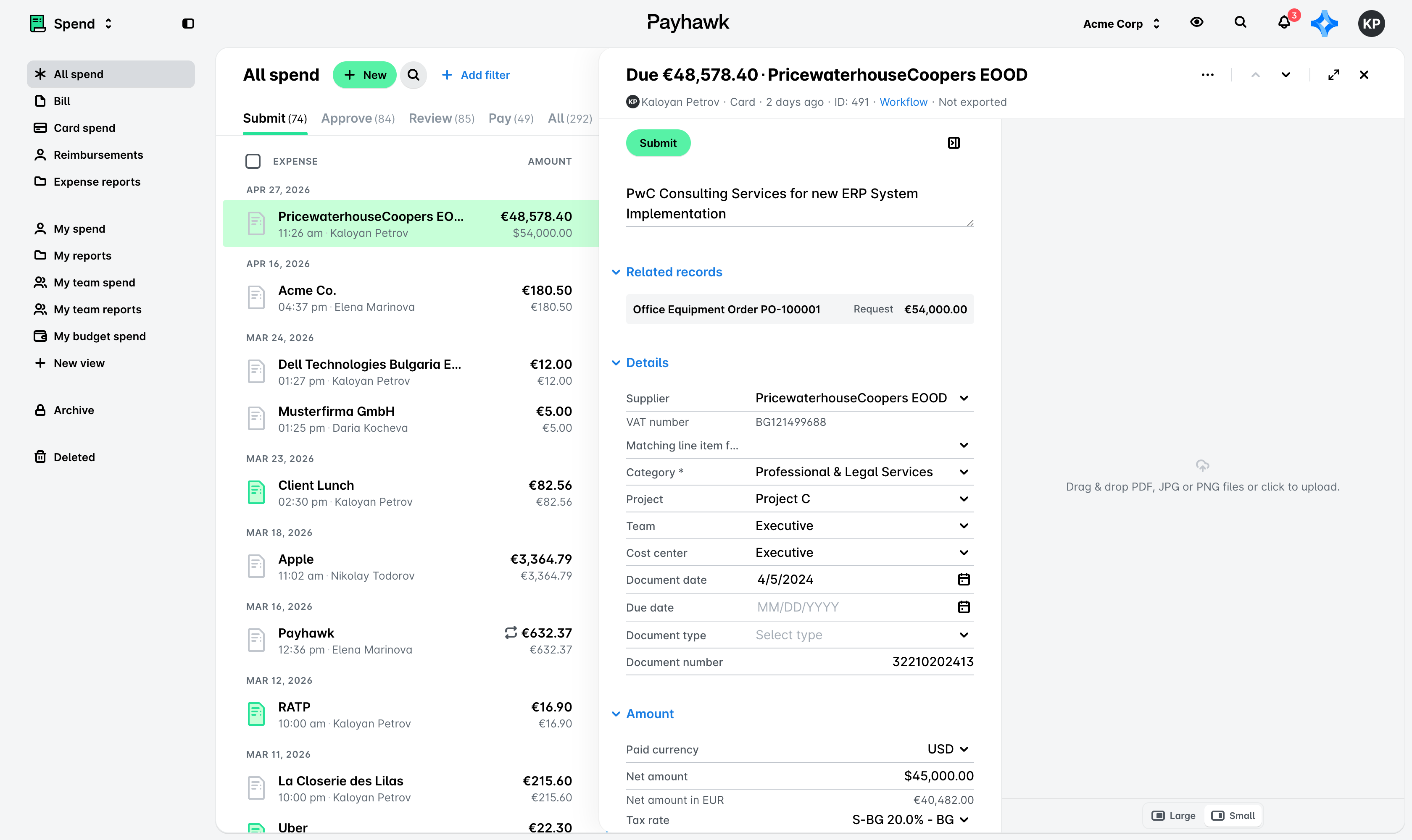This screenshot has height=840, width=1412.
Task: Switch to the Pay tab
Action: [511, 118]
